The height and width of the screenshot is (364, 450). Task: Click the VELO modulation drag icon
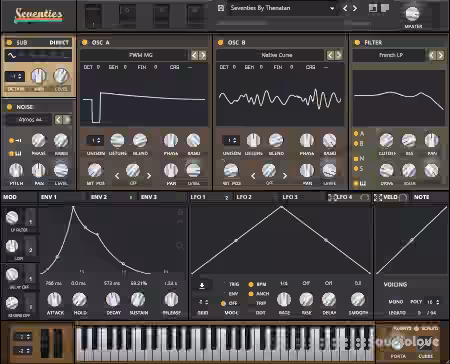(378, 197)
